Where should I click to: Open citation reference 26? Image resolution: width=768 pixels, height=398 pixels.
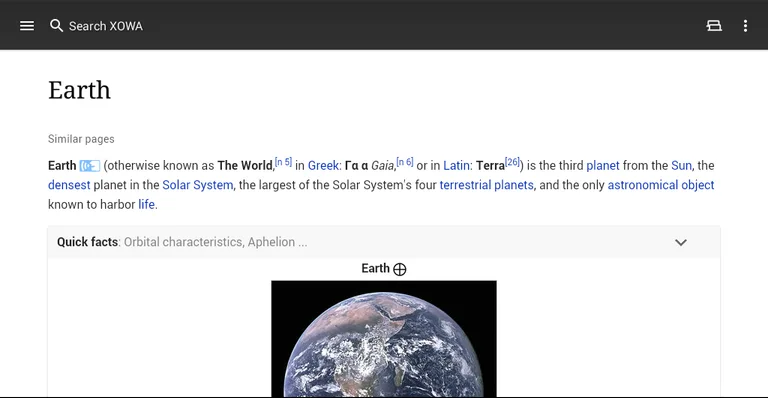pos(512,162)
